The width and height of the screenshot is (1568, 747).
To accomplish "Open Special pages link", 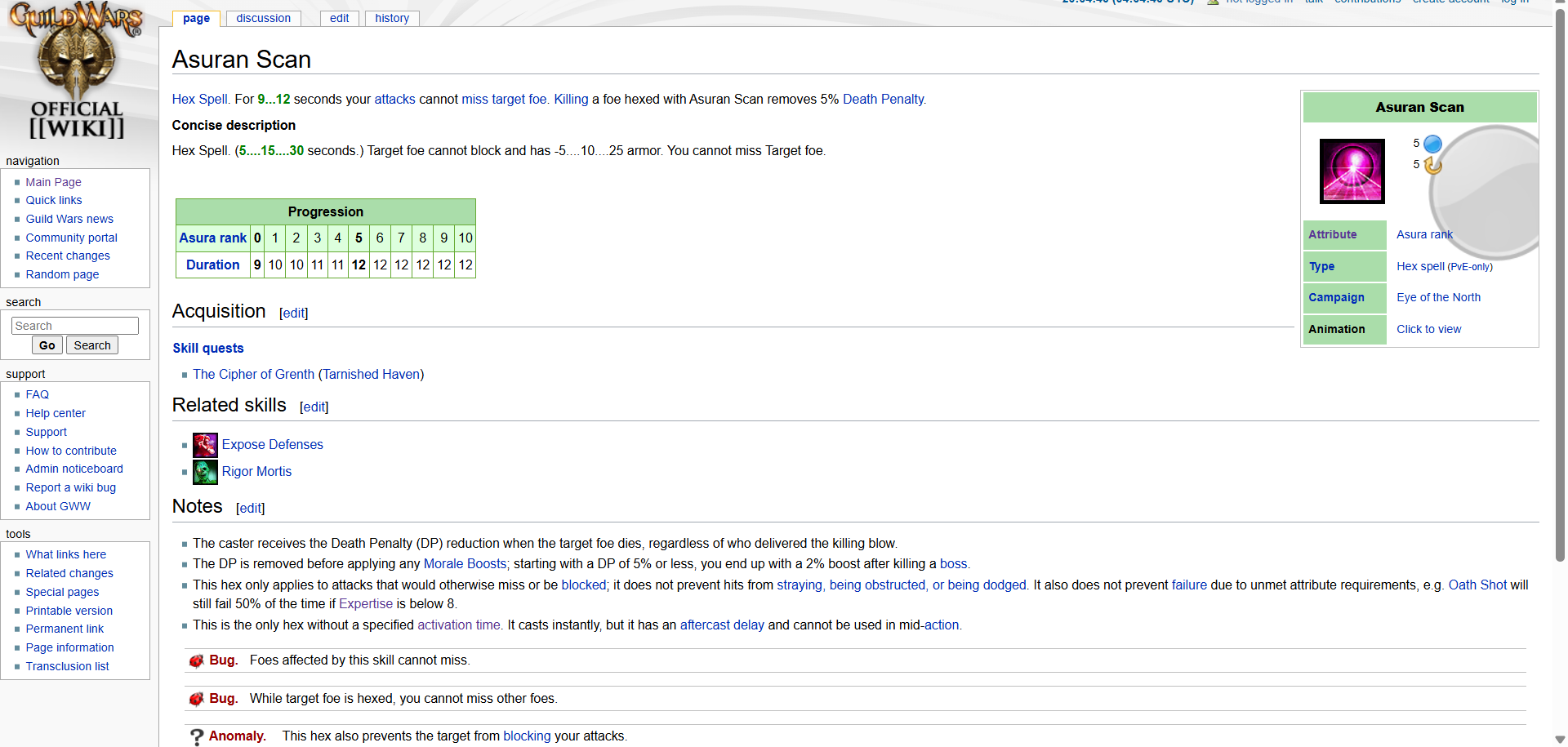I will tap(62, 592).
